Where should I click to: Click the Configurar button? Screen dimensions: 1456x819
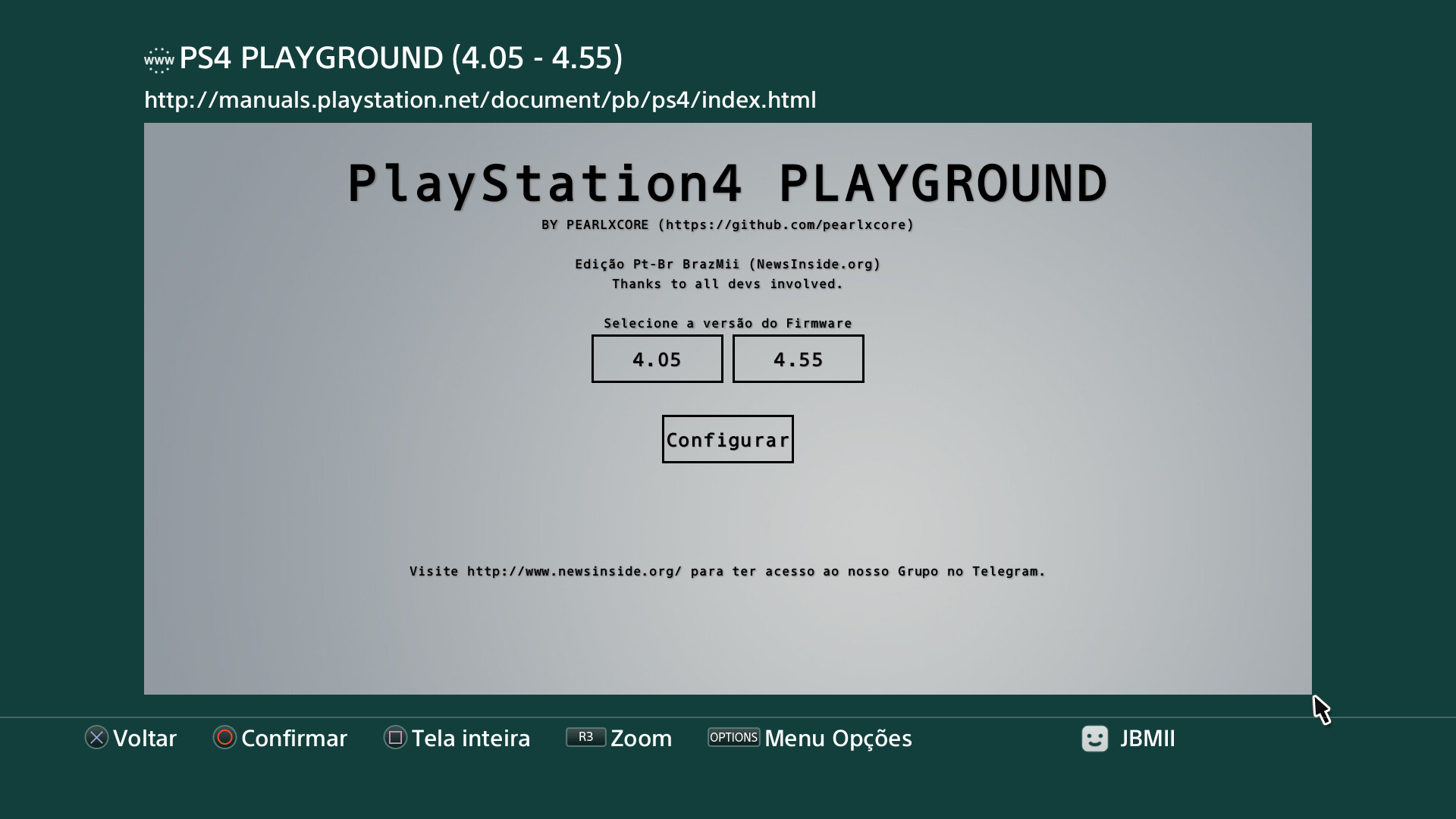pyautogui.click(x=727, y=439)
